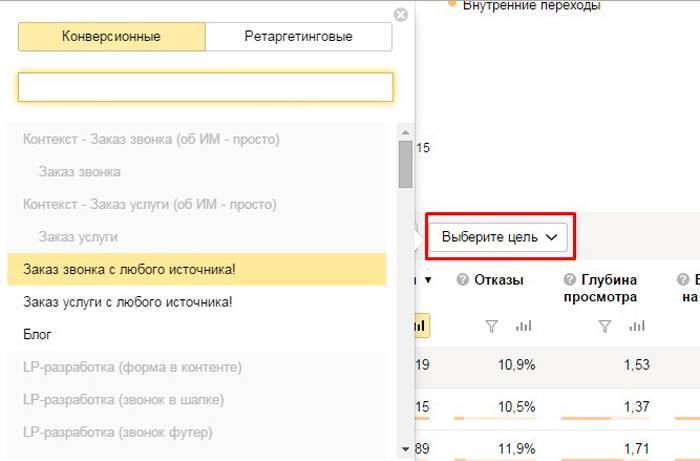
Task: Open filter icon under Глубина просмотра column
Action: tap(604, 326)
